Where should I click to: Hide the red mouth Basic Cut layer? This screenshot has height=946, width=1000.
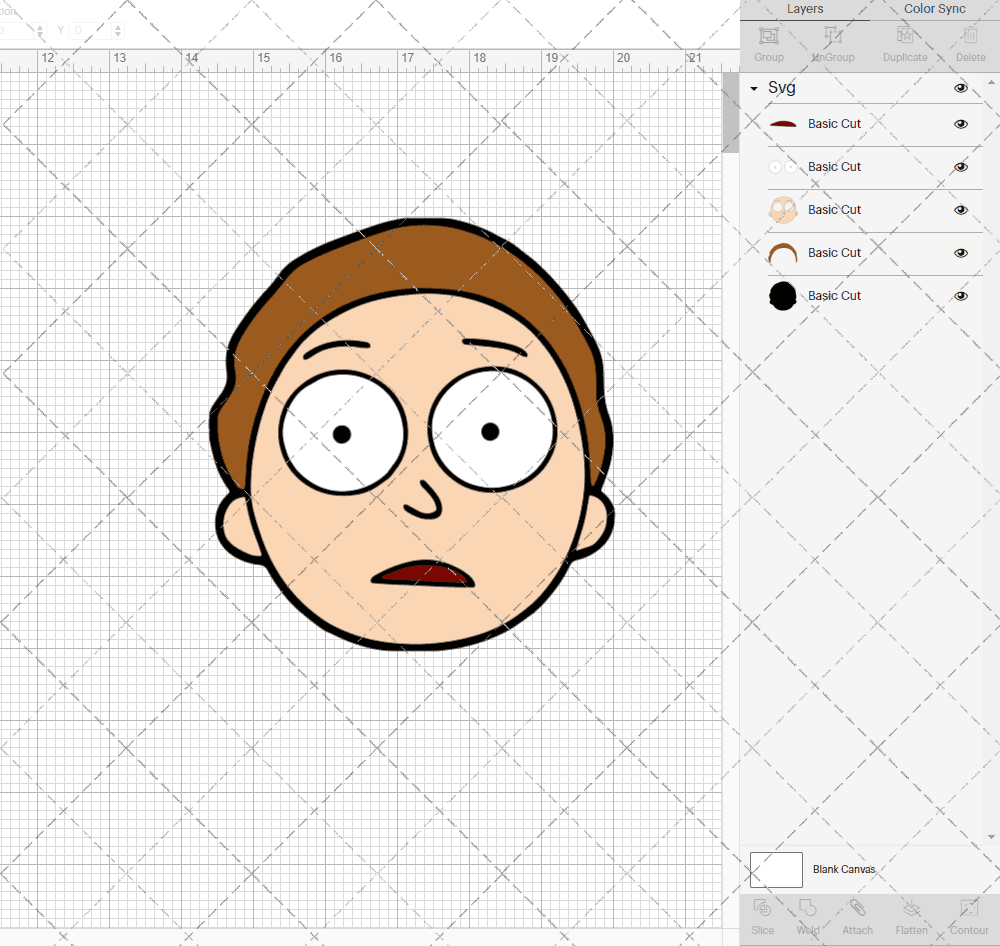click(x=960, y=124)
